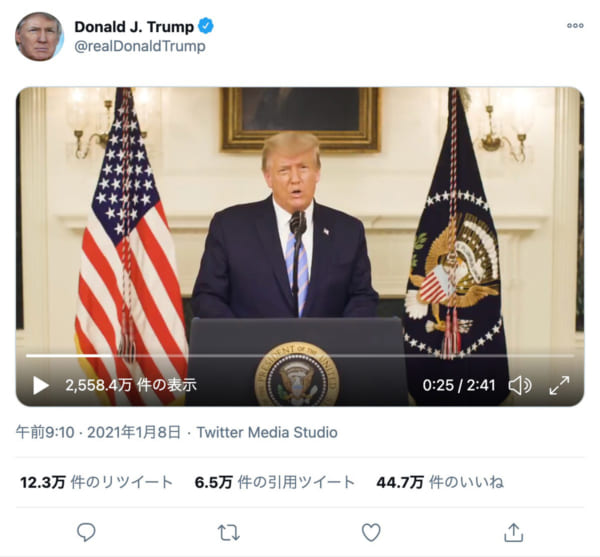Click the share upload icon

[514, 532]
